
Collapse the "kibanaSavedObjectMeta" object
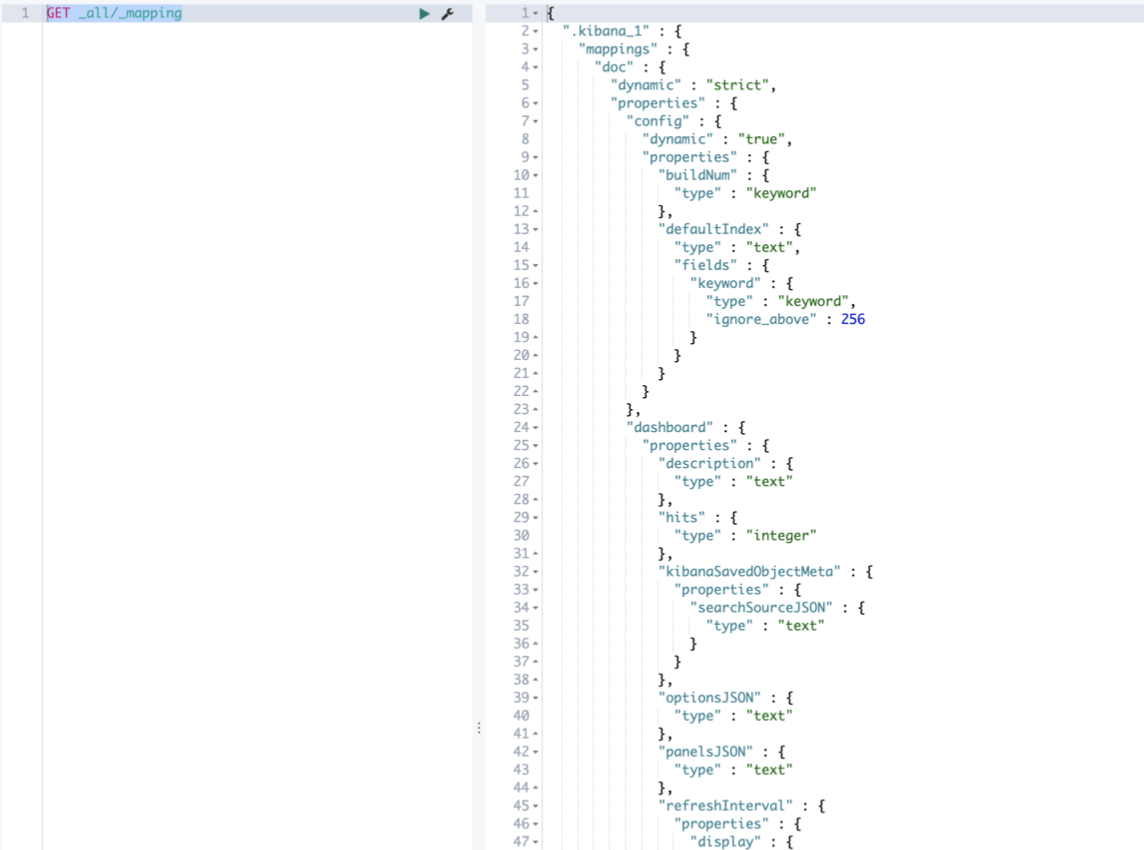click(534, 571)
